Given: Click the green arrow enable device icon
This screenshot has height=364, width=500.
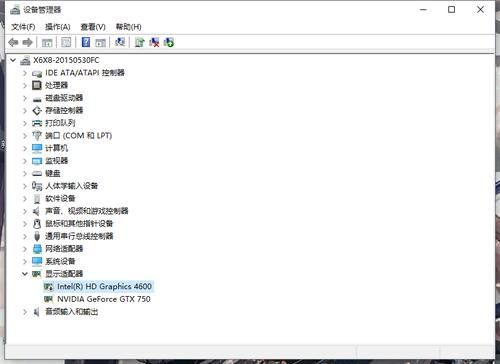Looking at the screenshot, I should (169, 42).
